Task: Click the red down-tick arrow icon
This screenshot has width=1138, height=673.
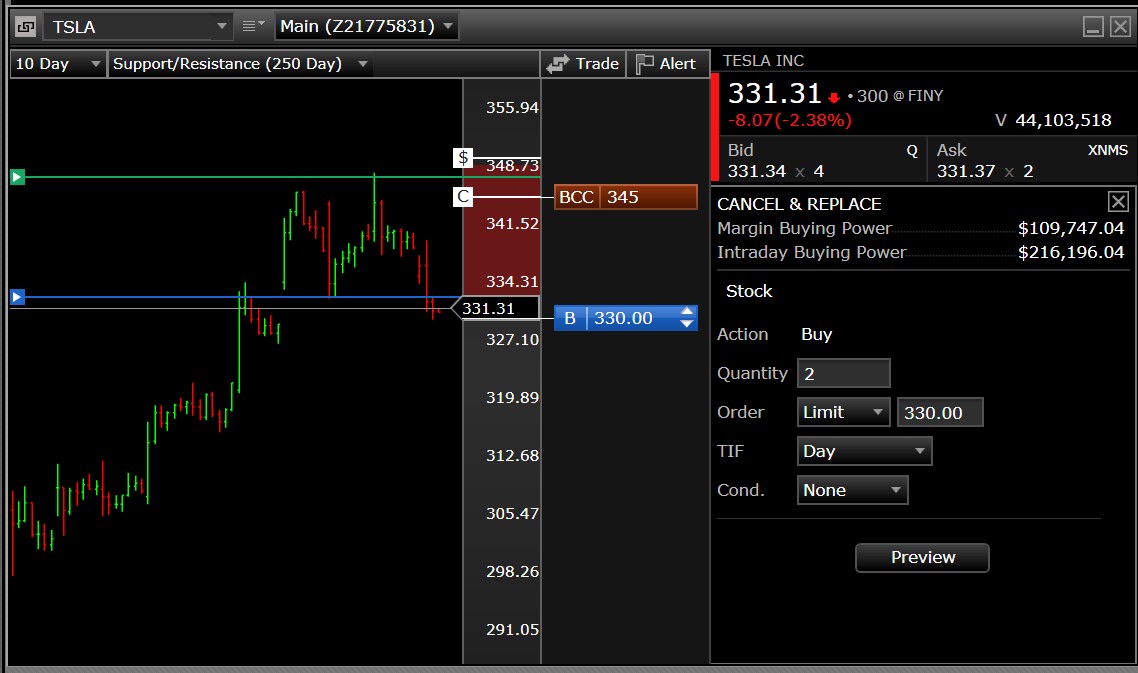Action: (834, 97)
